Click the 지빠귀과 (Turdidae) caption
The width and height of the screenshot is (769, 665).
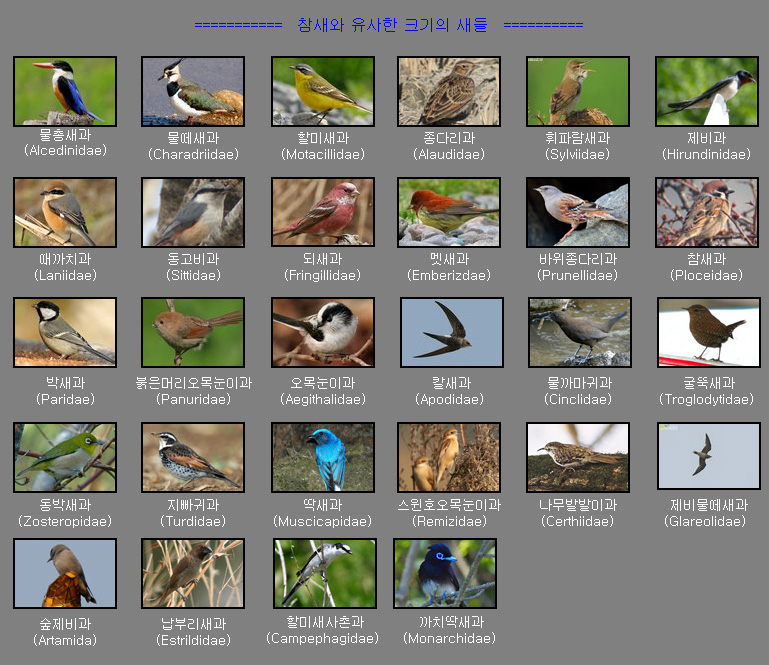193,512
